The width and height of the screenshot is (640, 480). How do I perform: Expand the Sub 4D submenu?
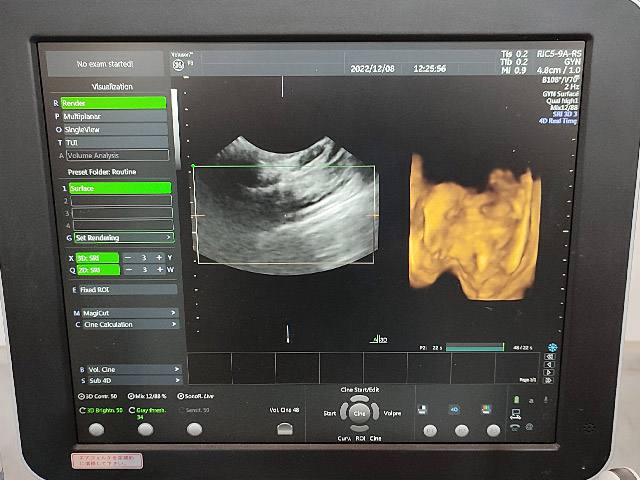click(135, 380)
